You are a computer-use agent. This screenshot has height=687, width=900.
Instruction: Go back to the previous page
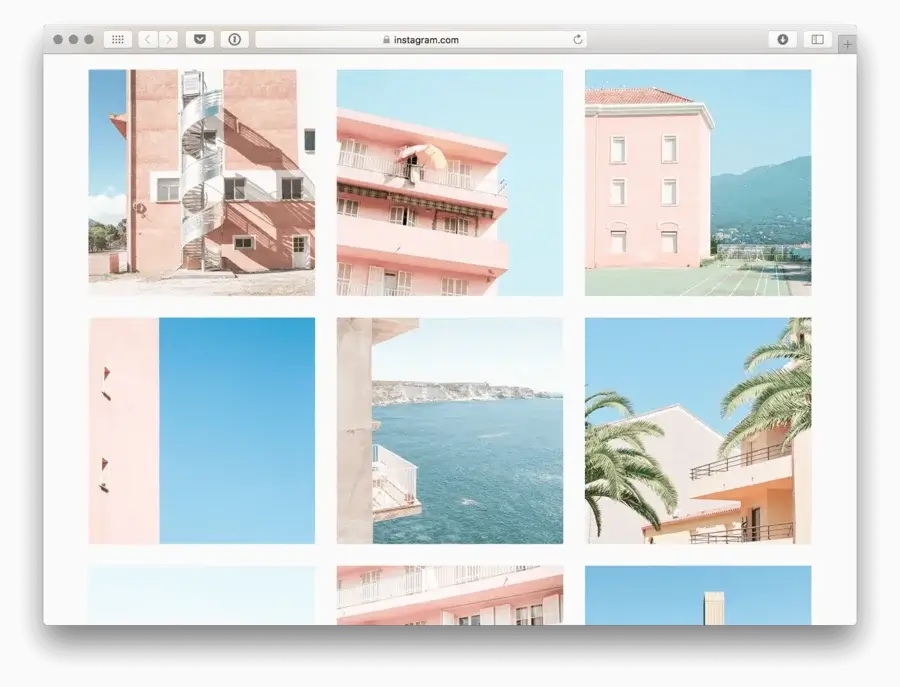pyautogui.click(x=148, y=40)
